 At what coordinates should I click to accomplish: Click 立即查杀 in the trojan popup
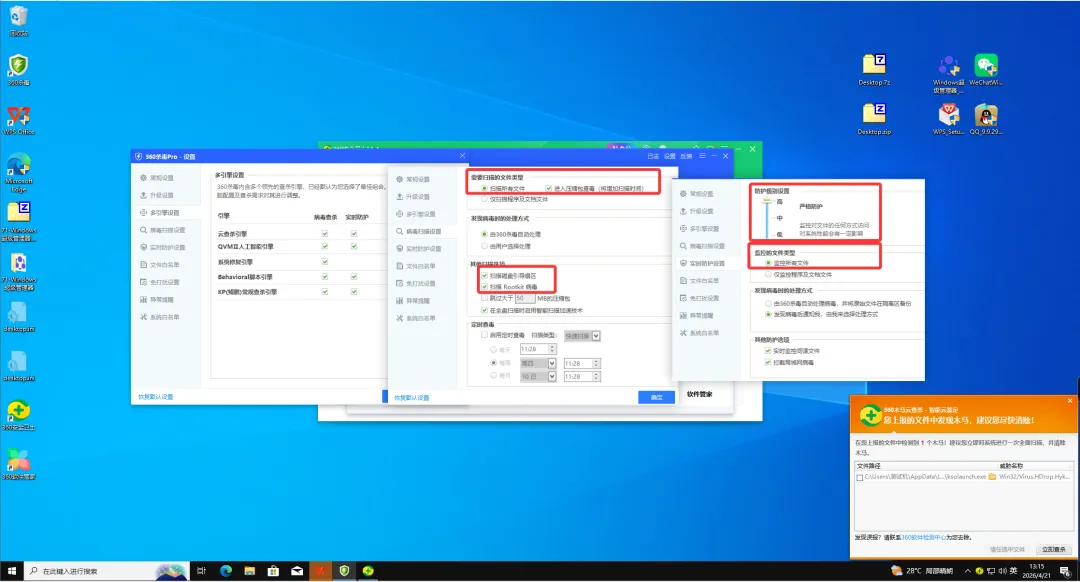coord(1053,549)
